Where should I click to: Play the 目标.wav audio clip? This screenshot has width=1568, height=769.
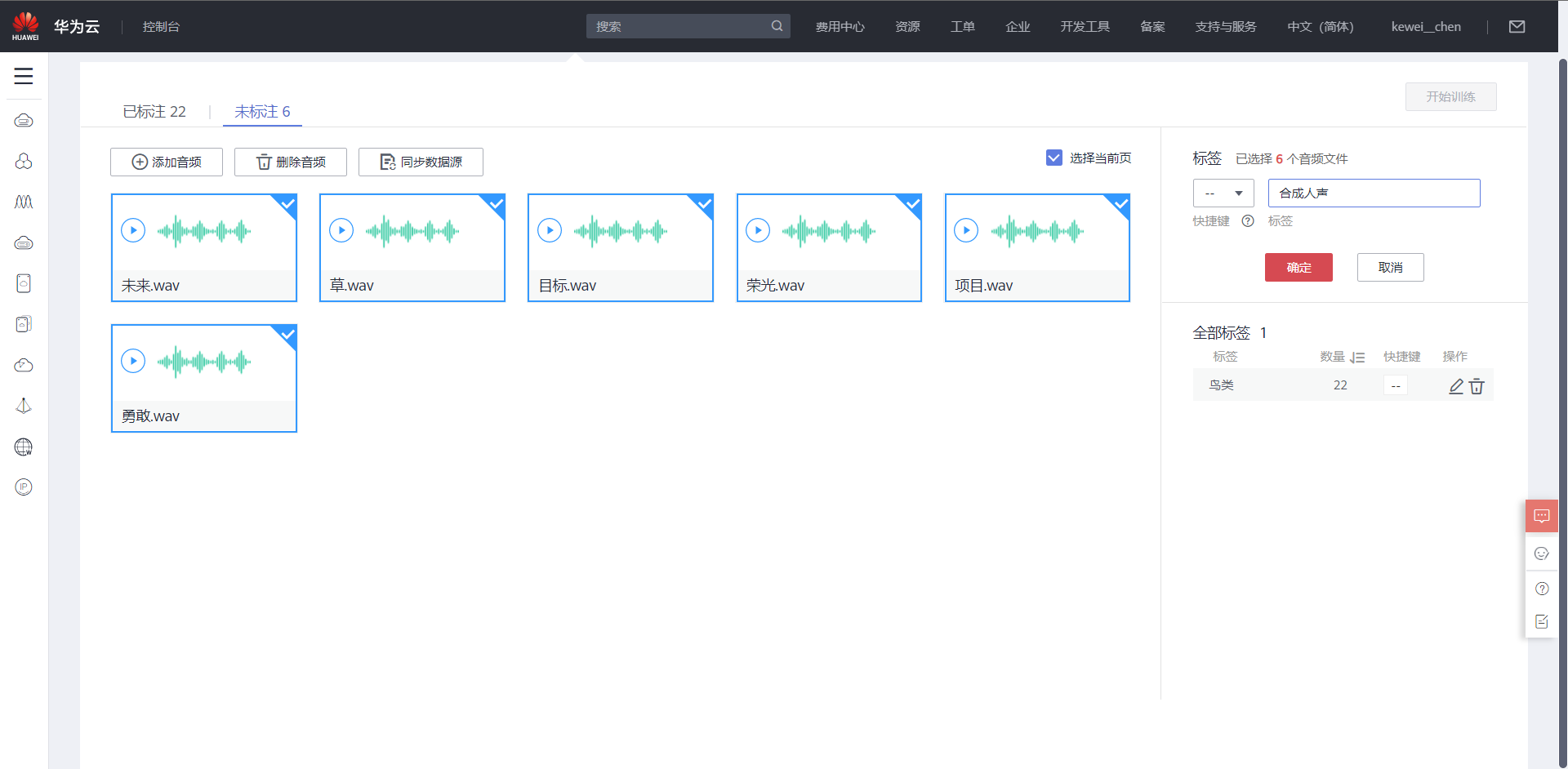coord(550,231)
